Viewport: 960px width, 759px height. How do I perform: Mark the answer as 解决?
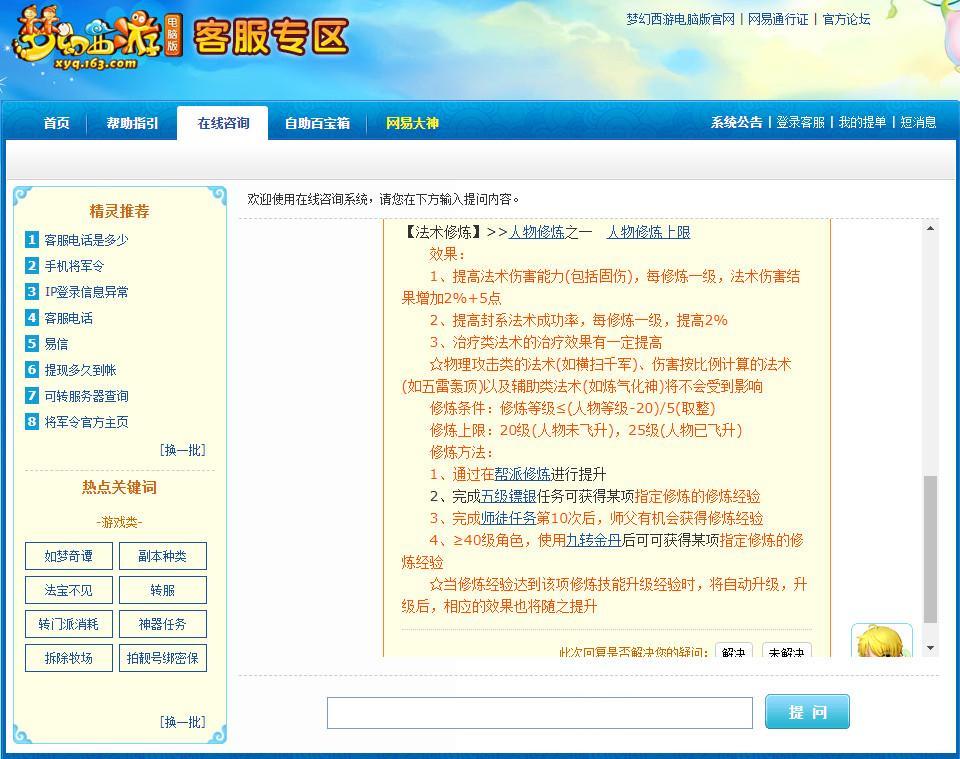(x=733, y=650)
